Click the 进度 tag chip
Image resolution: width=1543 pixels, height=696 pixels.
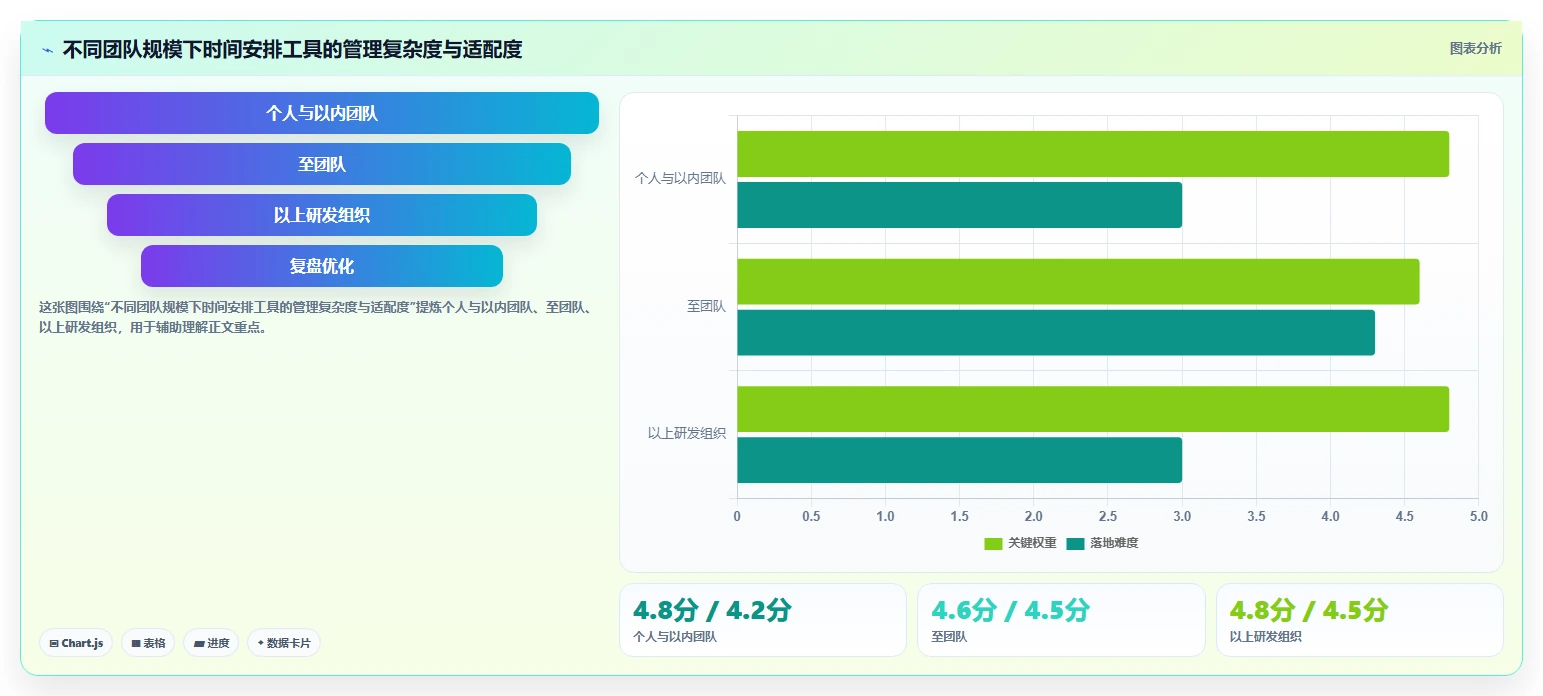click(211, 643)
